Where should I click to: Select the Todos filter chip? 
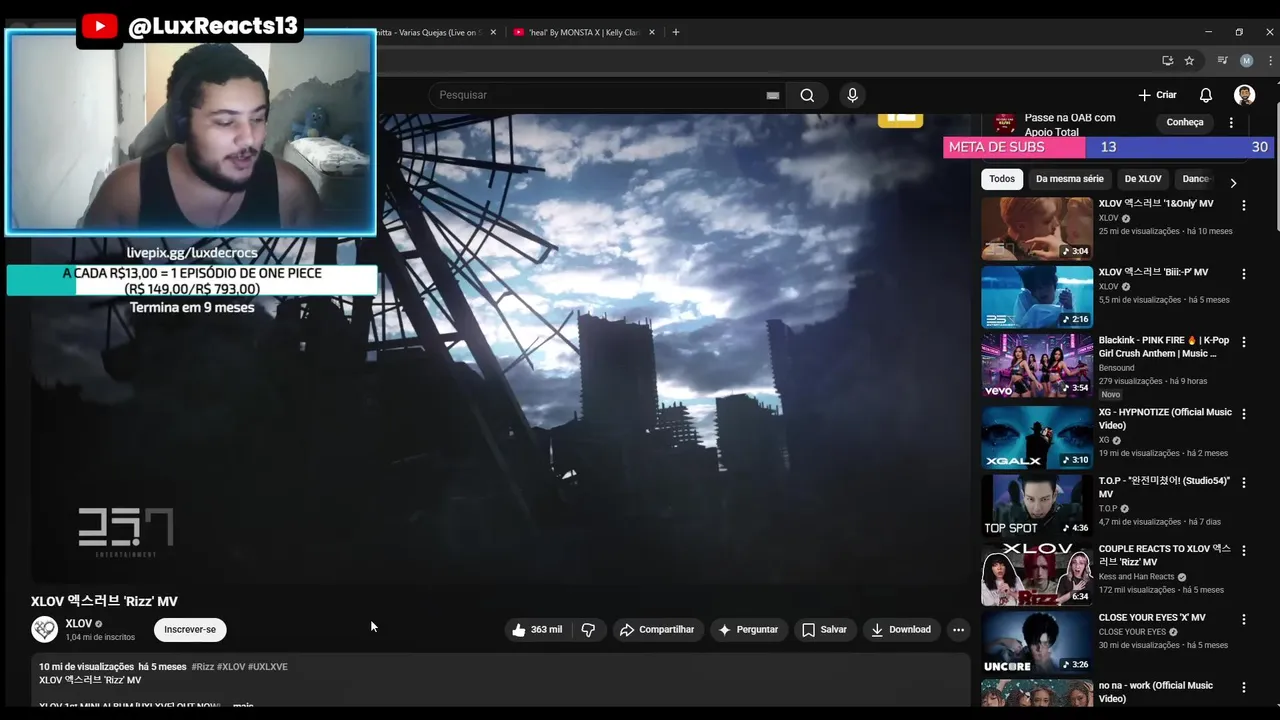[1002, 179]
